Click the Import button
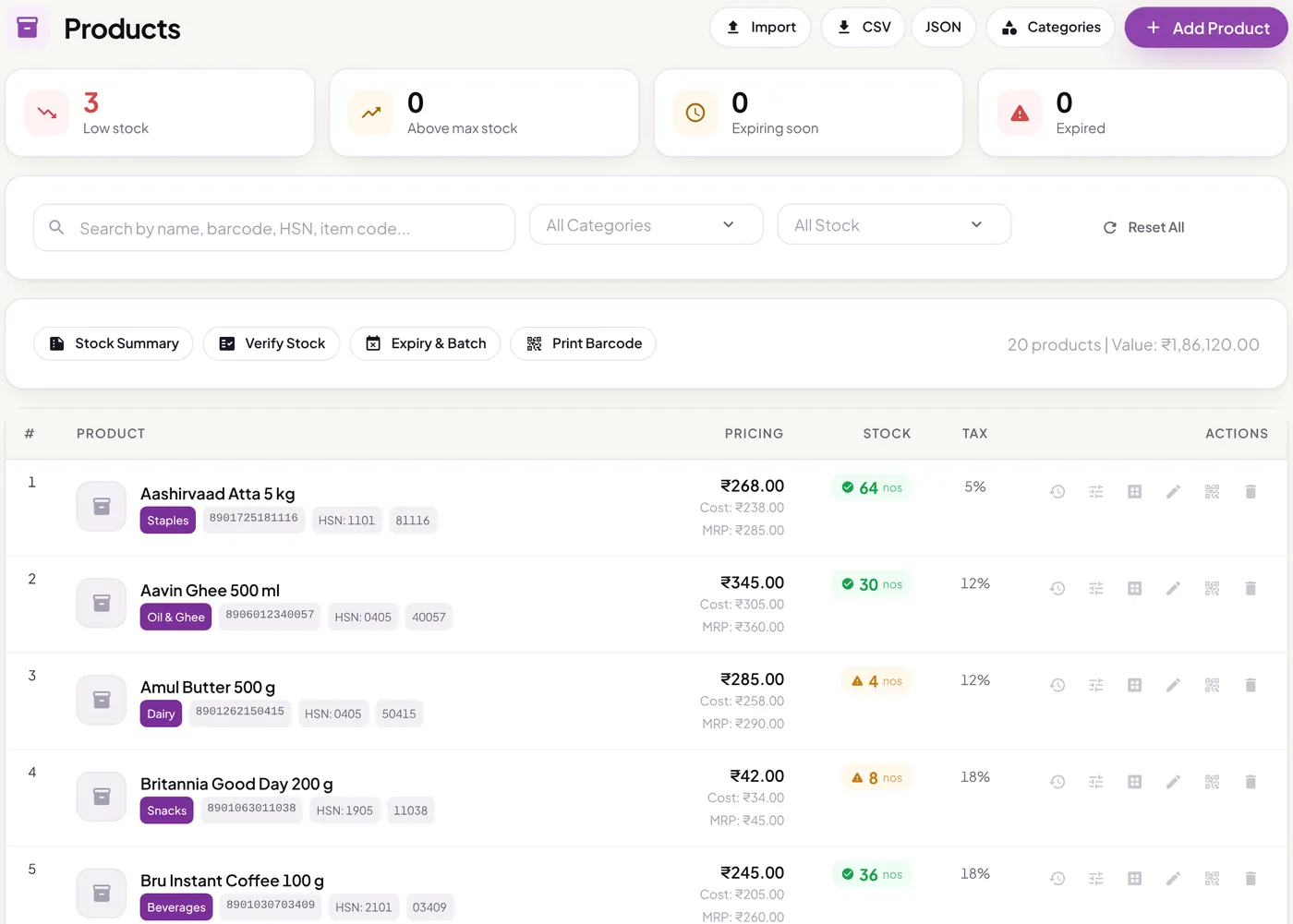Image resolution: width=1293 pixels, height=924 pixels. (760, 28)
